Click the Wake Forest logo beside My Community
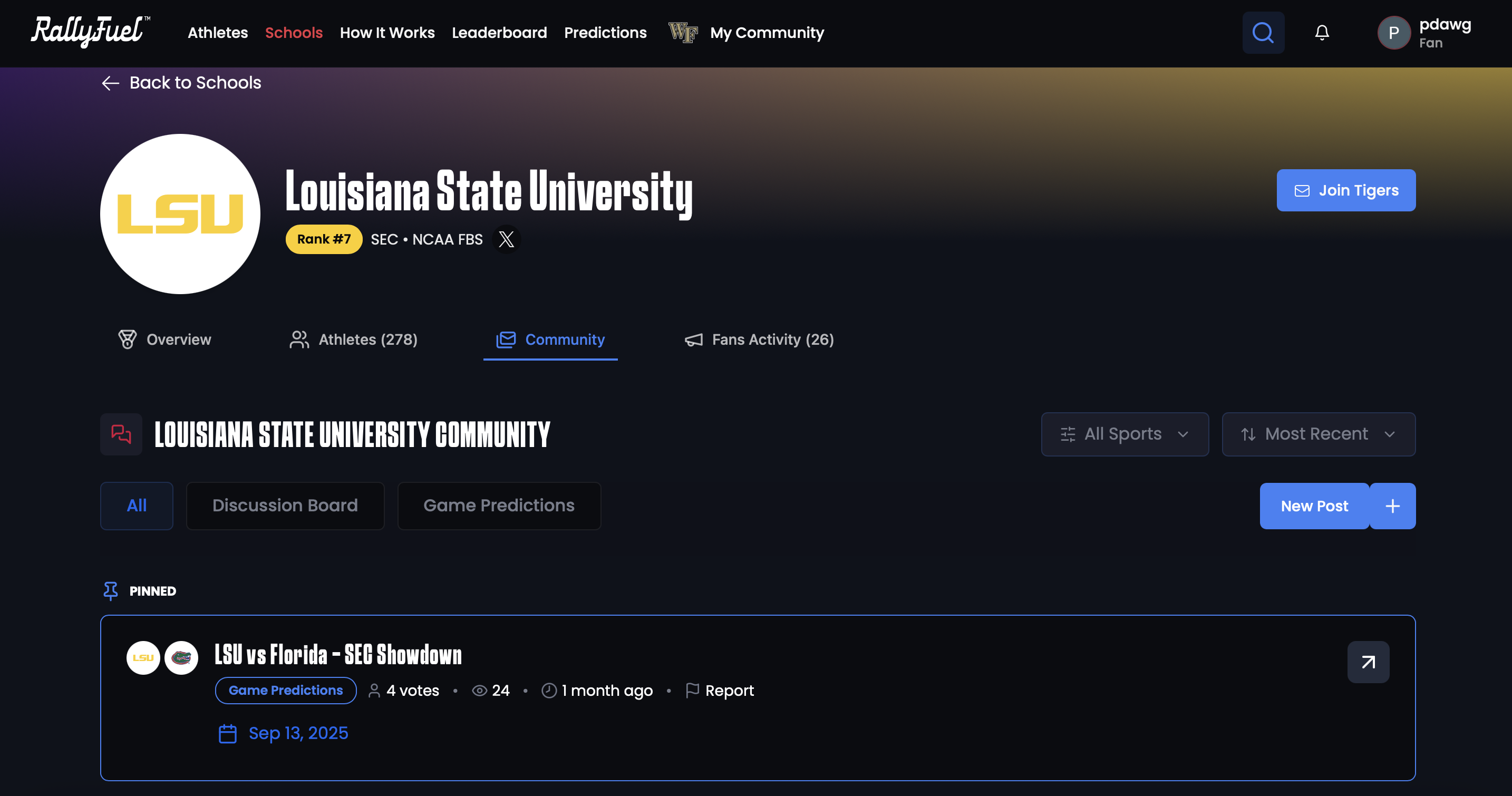 [683, 32]
